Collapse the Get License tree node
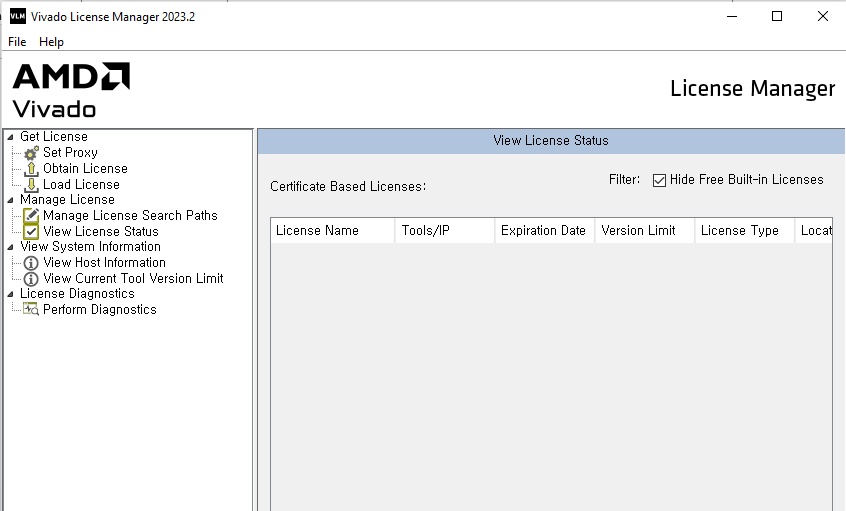Viewport: 846px width, 511px height. [x=10, y=137]
